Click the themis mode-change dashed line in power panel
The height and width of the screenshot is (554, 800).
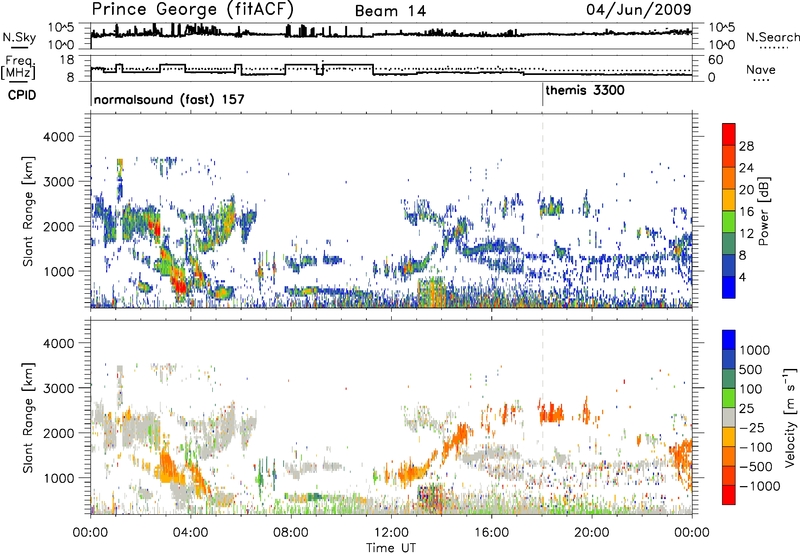pyautogui.click(x=542, y=211)
